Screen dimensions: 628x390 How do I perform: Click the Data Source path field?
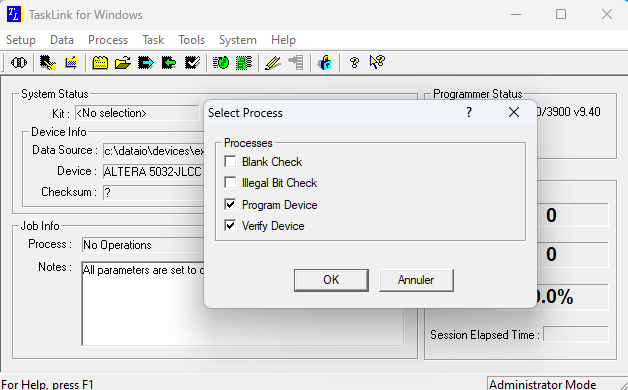(154, 151)
